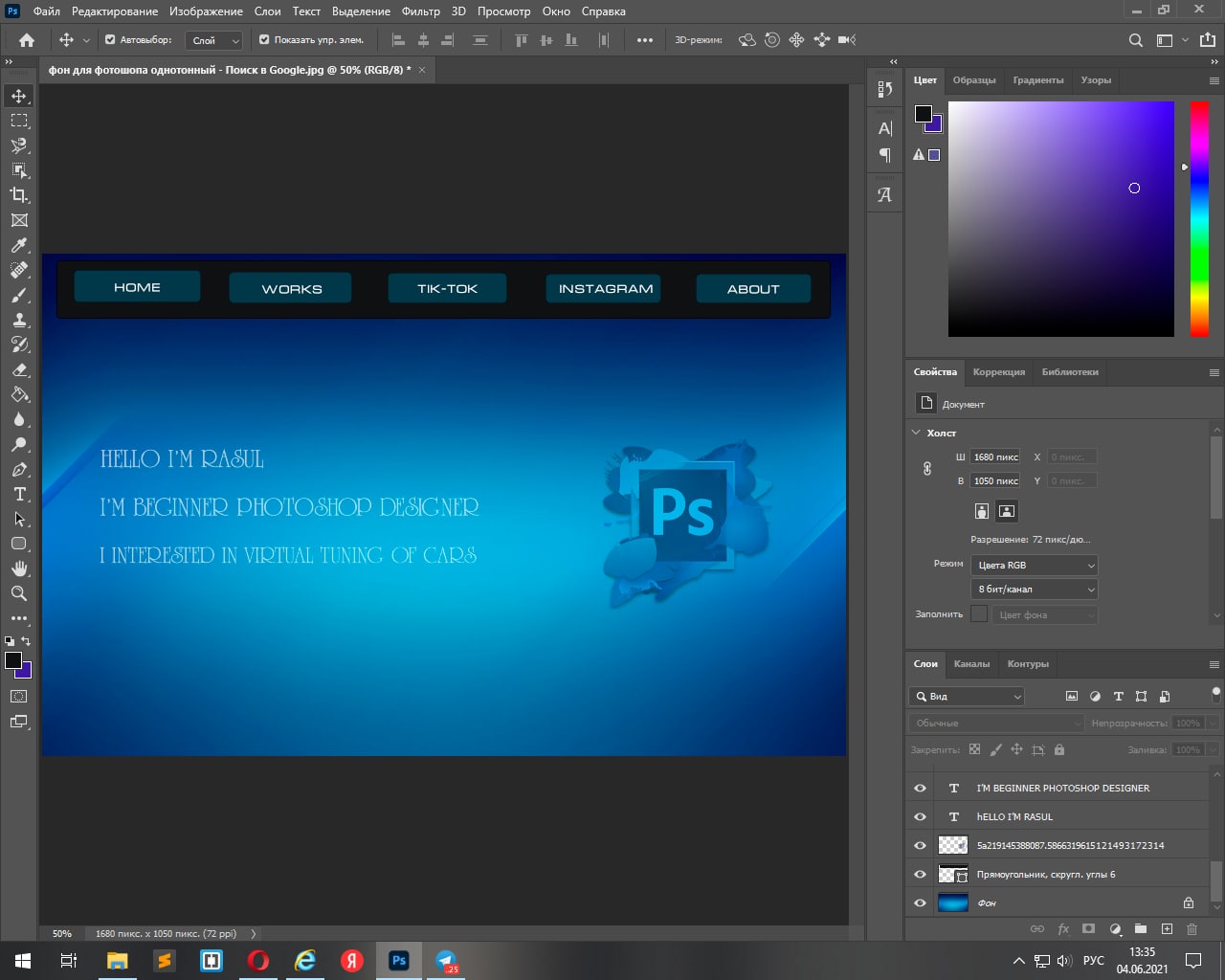
Task: Open Opera browser from the taskbar
Action: (x=258, y=961)
